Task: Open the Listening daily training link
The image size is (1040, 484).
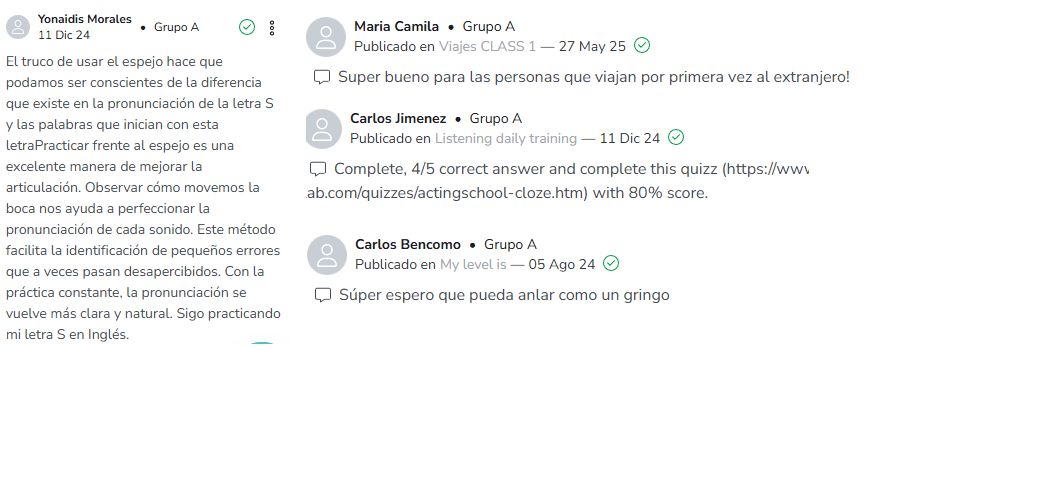Action: [506, 138]
